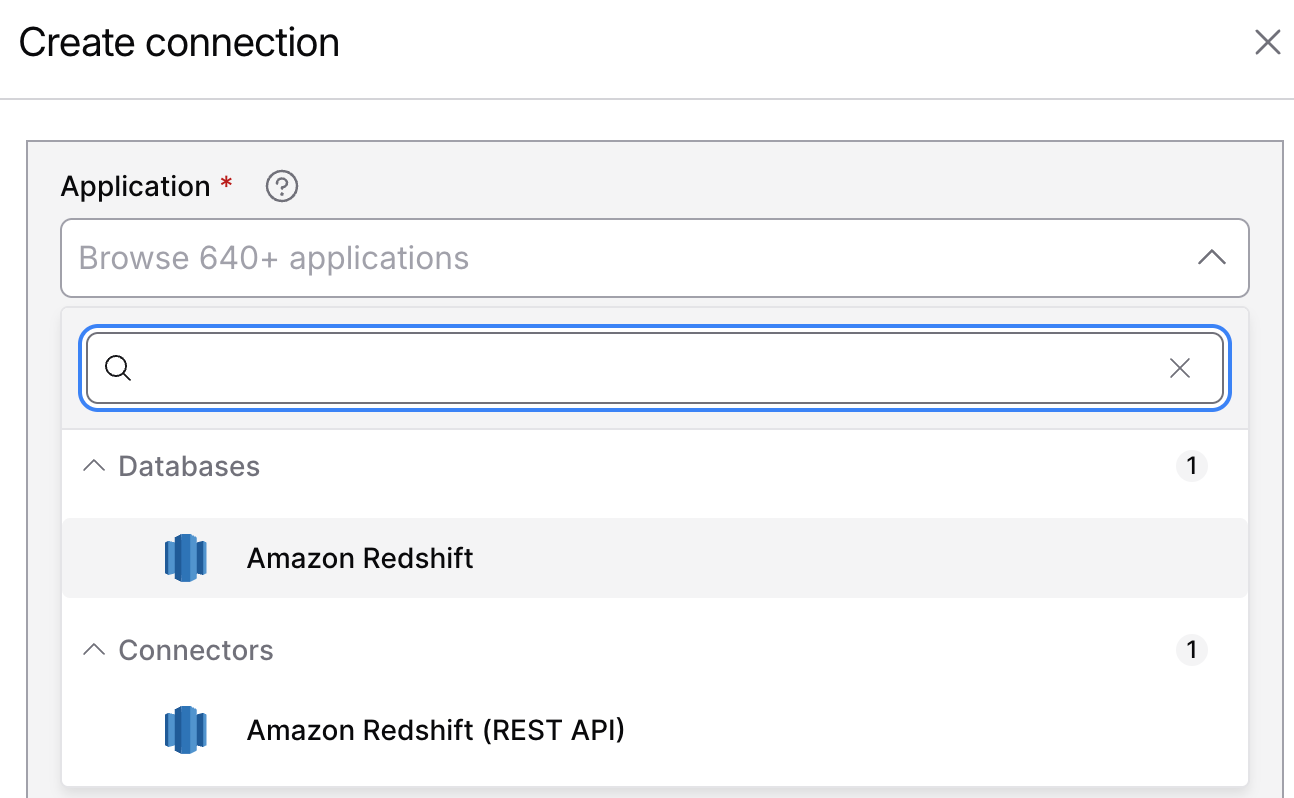Viewport: 1294px width, 798px height.
Task: Click the Create connection dialog title
Action: (x=179, y=42)
